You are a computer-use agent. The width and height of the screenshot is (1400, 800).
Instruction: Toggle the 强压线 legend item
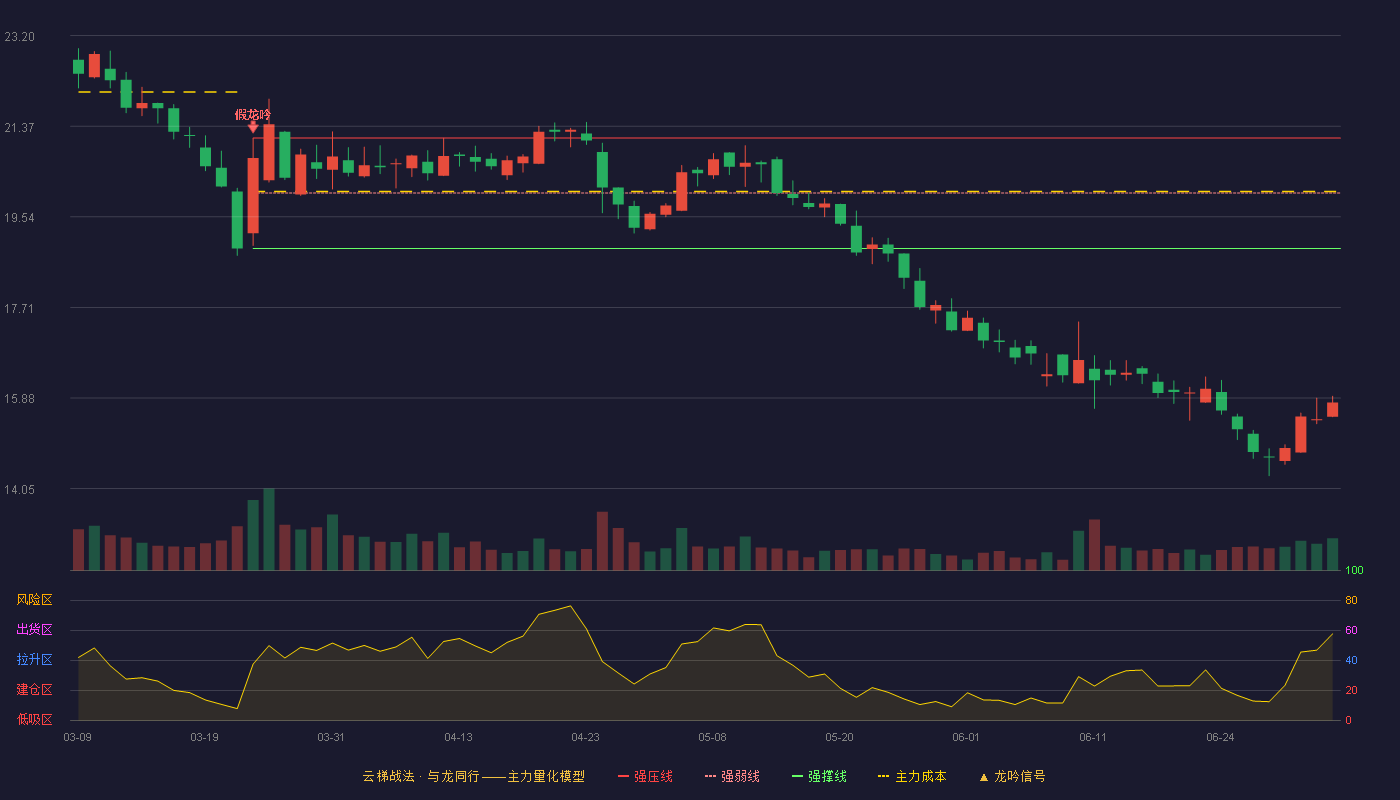click(645, 776)
